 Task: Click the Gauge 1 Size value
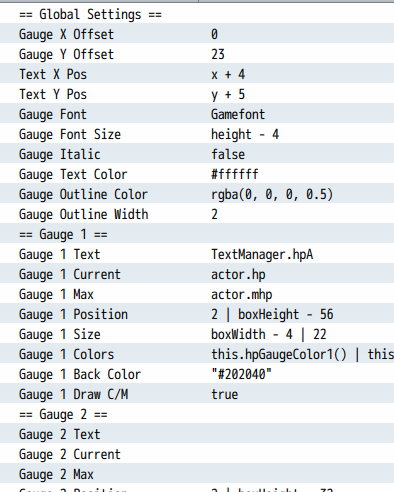(269, 334)
